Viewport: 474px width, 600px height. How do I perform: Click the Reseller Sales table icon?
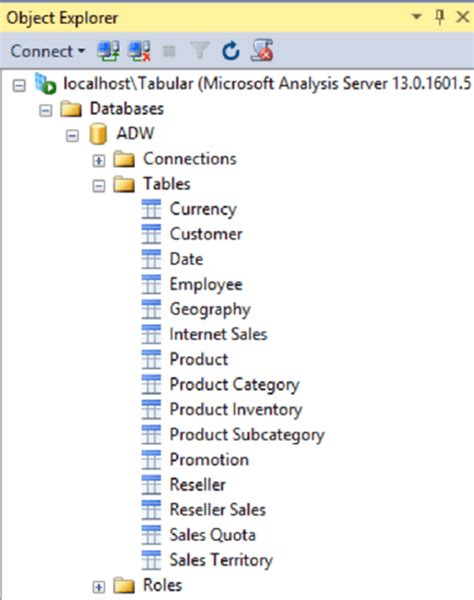151,510
